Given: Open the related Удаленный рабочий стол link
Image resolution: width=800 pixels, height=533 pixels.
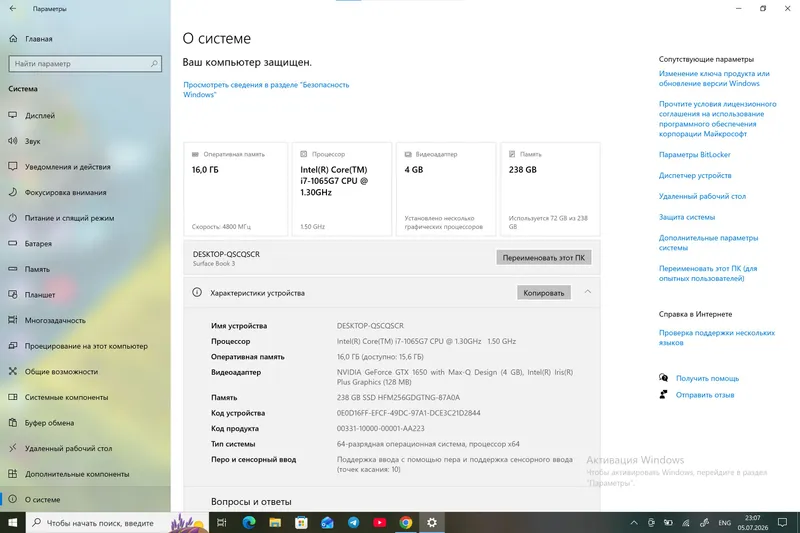Looking at the screenshot, I should point(702,196).
